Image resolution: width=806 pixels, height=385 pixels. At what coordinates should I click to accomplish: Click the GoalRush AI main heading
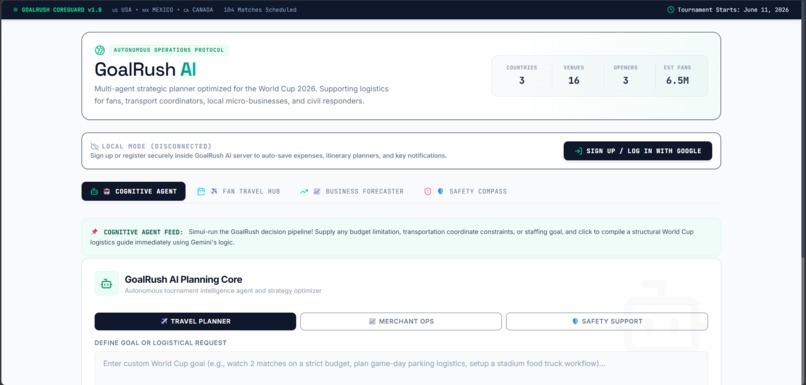(145, 70)
